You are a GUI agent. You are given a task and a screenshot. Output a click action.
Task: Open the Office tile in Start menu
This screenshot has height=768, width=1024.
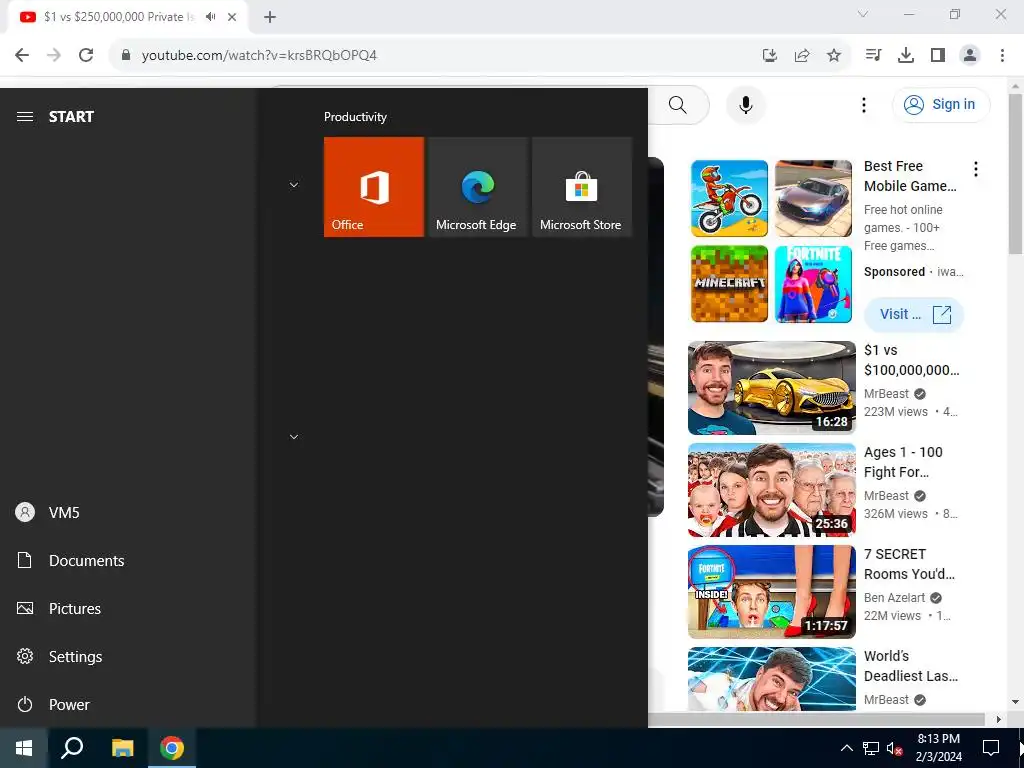pyautogui.click(x=374, y=187)
